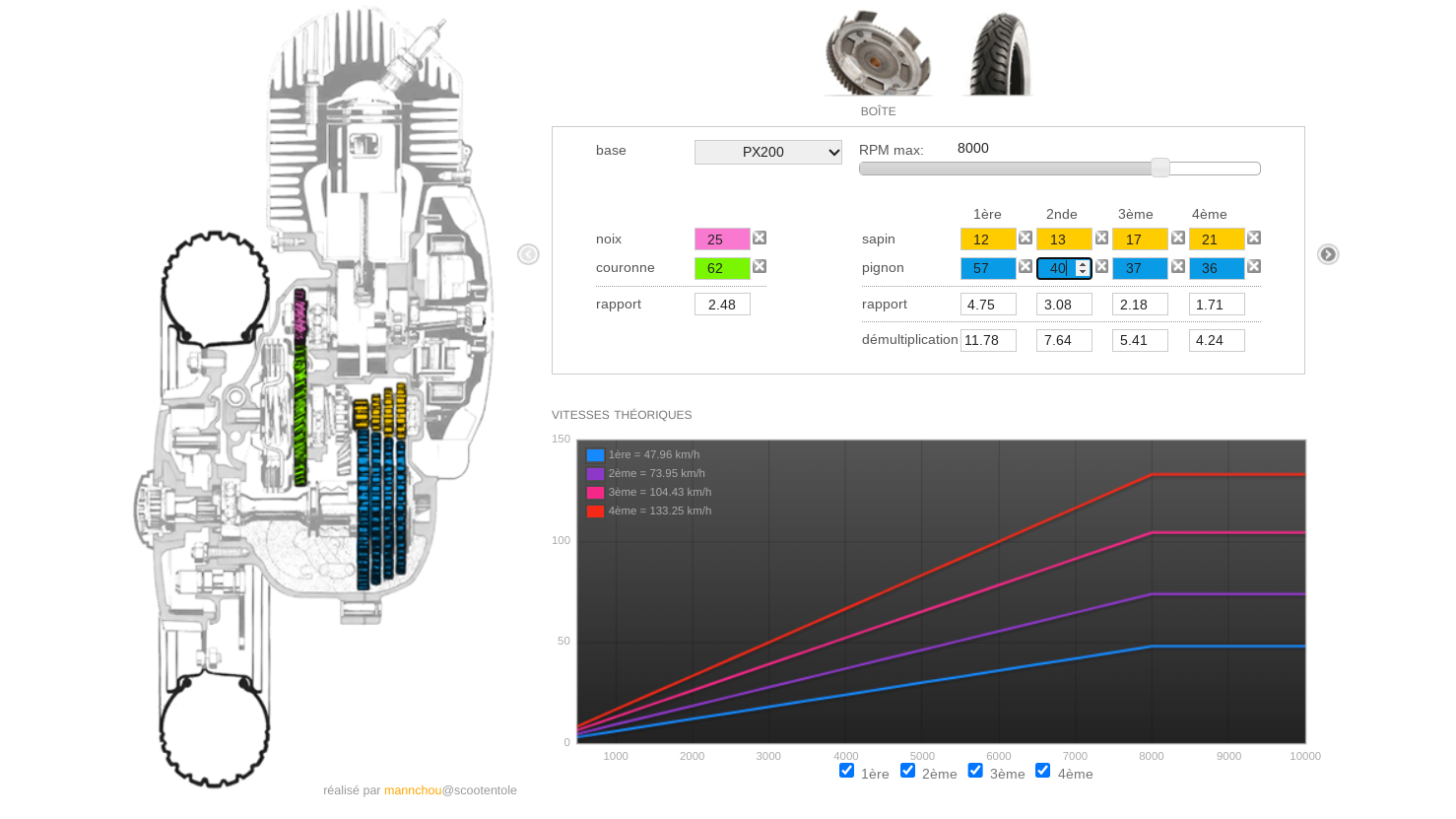Open the base model dropdown PX200
This screenshot has height=819, width=1456.
pyautogui.click(x=768, y=152)
